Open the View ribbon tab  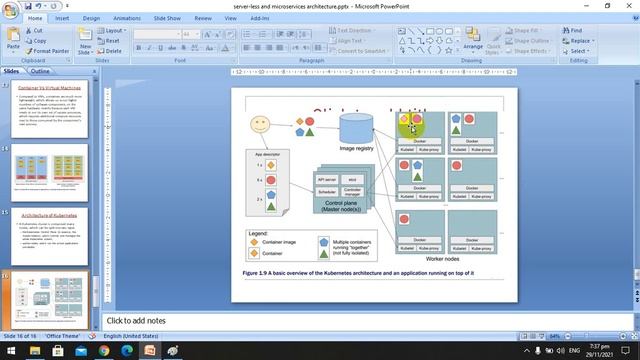pyautogui.click(x=231, y=18)
